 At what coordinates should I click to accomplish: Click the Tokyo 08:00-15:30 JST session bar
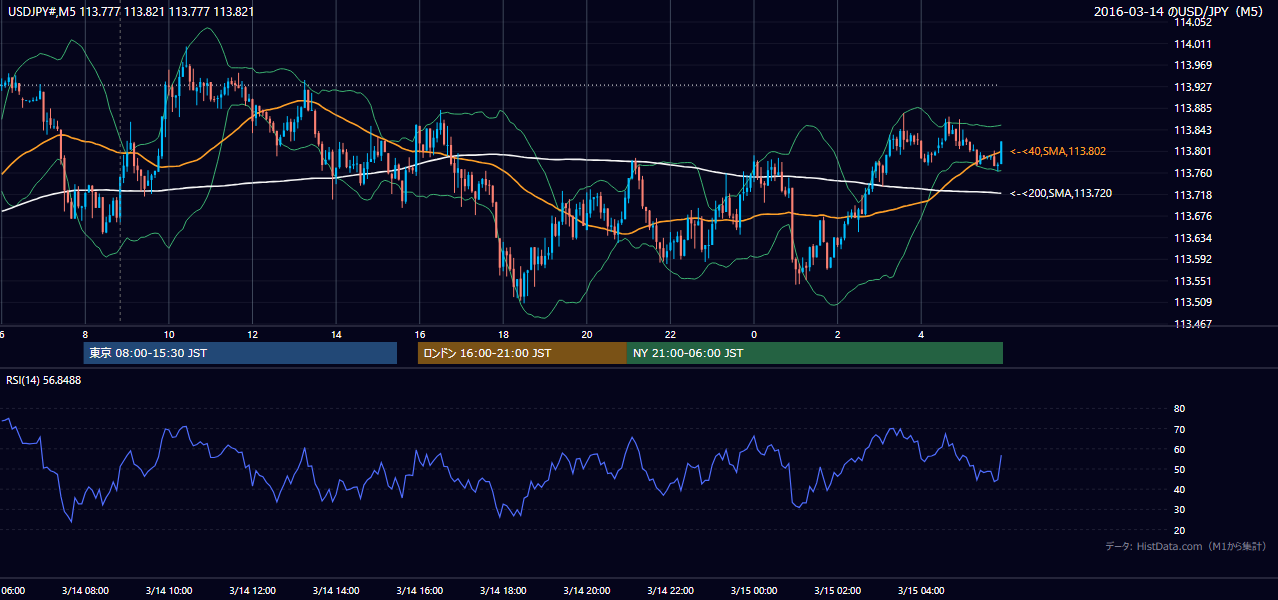click(240, 353)
